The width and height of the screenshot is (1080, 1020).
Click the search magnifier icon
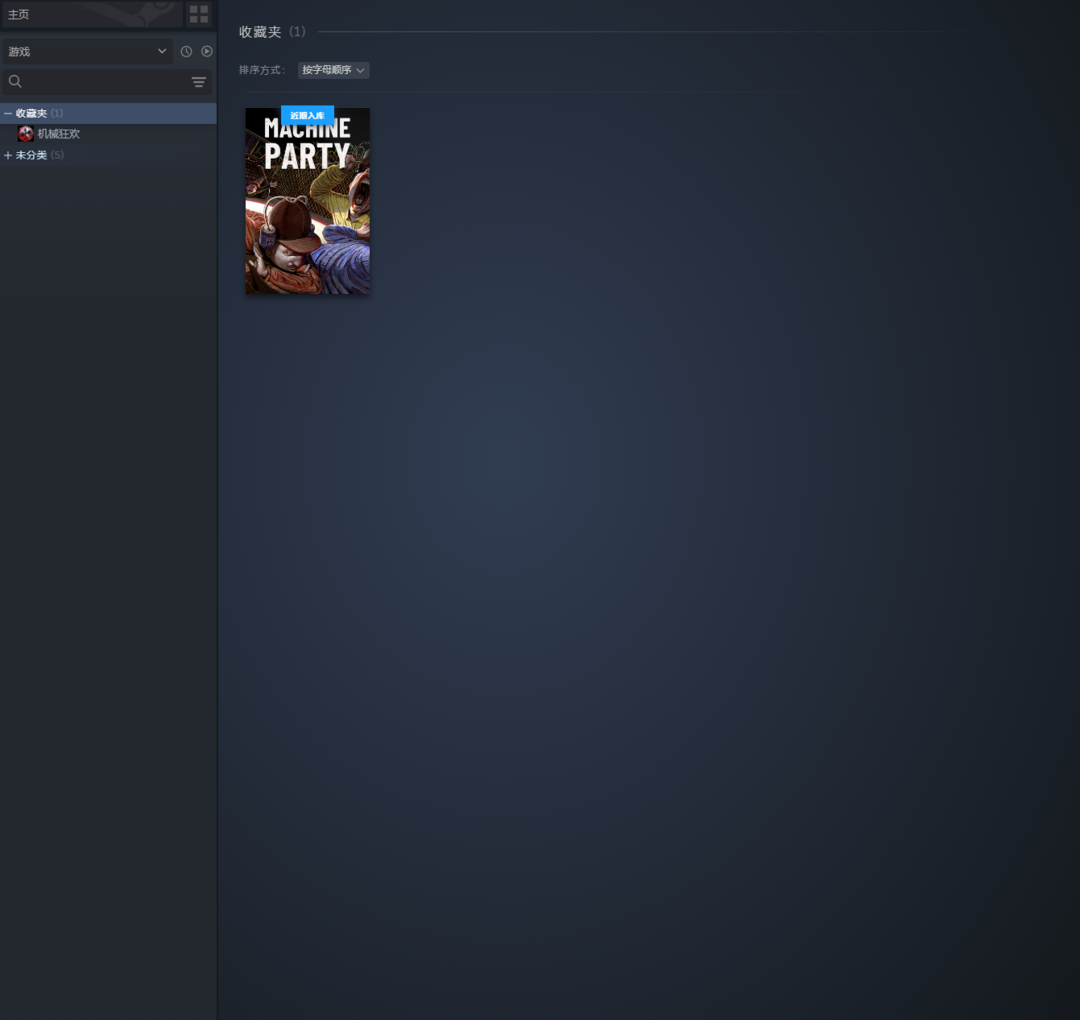click(x=15, y=82)
